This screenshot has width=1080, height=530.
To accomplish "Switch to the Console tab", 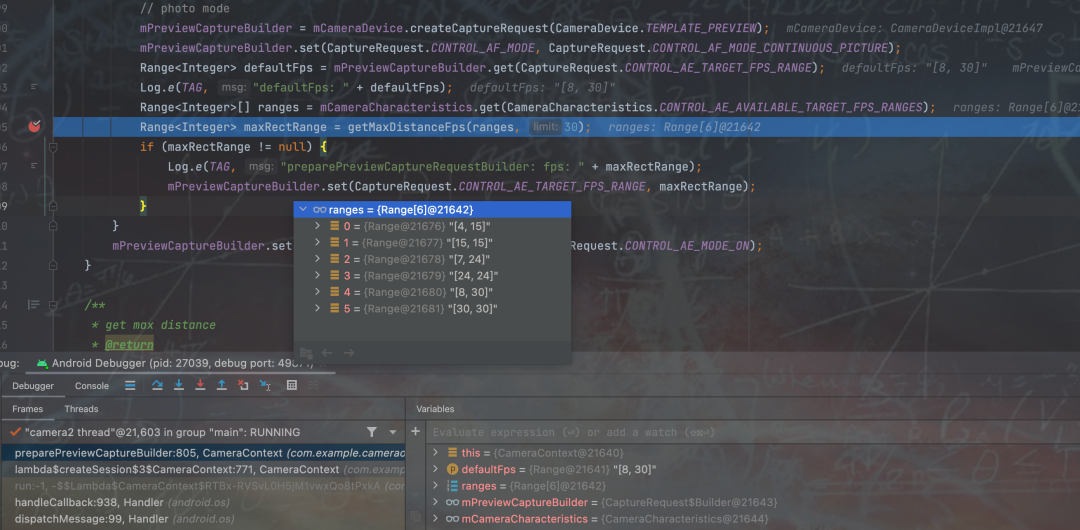I will coord(92,386).
